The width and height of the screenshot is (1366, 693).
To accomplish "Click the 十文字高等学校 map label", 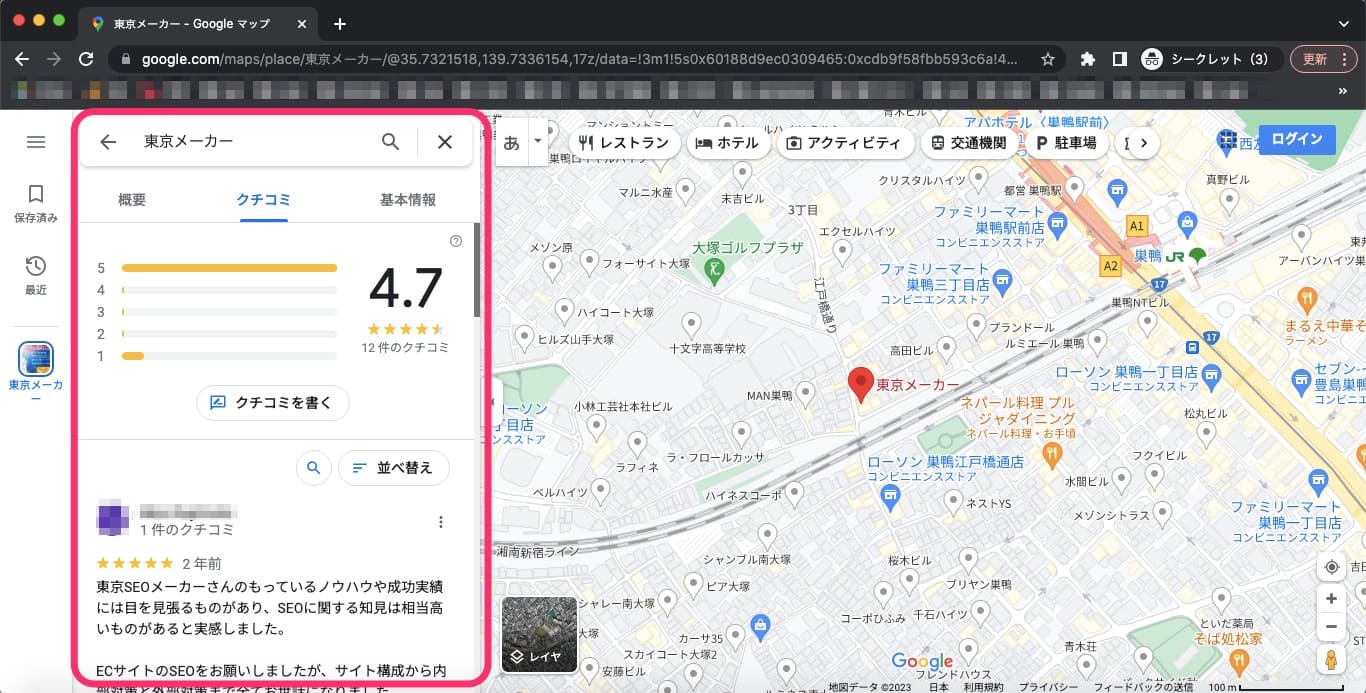I will 707,348.
